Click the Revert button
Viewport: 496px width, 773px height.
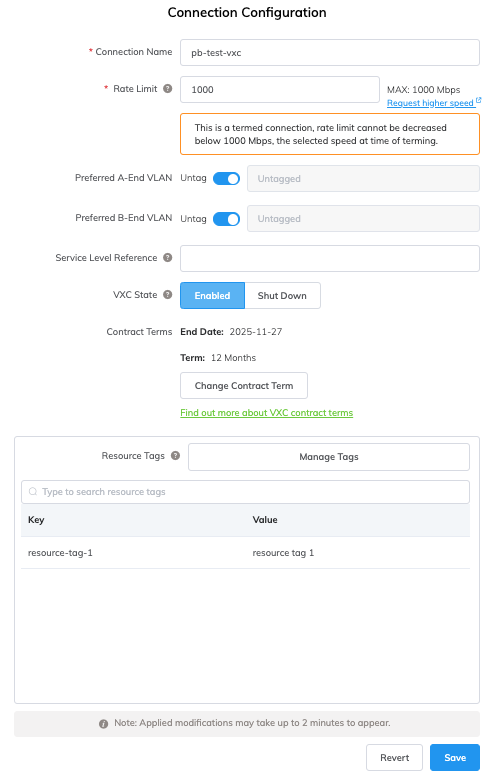pos(394,758)
